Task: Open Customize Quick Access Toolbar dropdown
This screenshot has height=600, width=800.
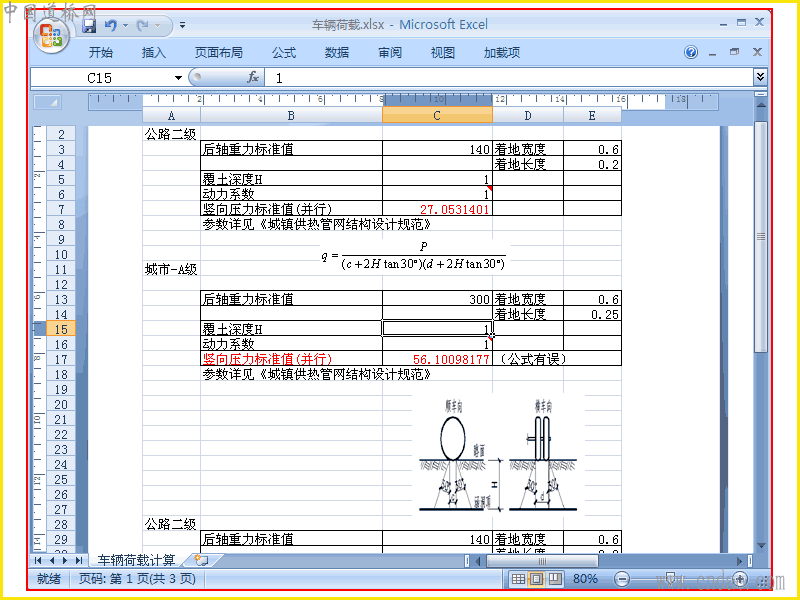Action: (183, 25)
